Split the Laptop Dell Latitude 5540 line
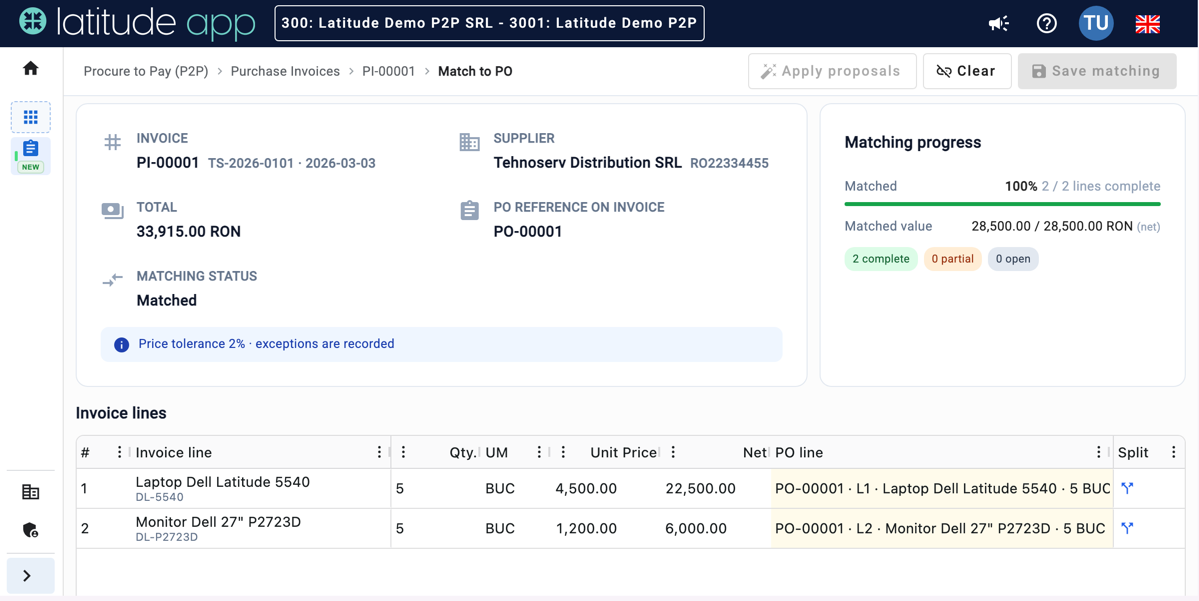The image size is (1199, 601). pyautogui.click(x=1126, y=488)
